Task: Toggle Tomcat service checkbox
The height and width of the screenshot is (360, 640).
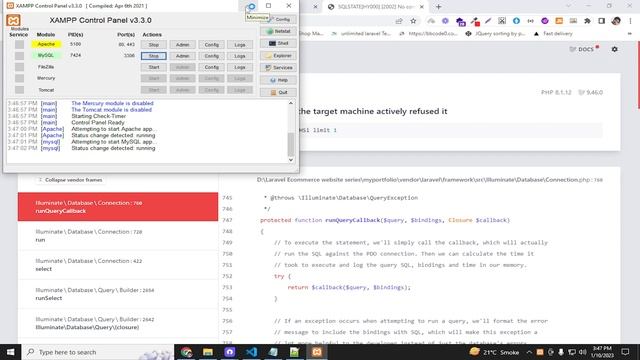Action: click(x=19, y=89)
